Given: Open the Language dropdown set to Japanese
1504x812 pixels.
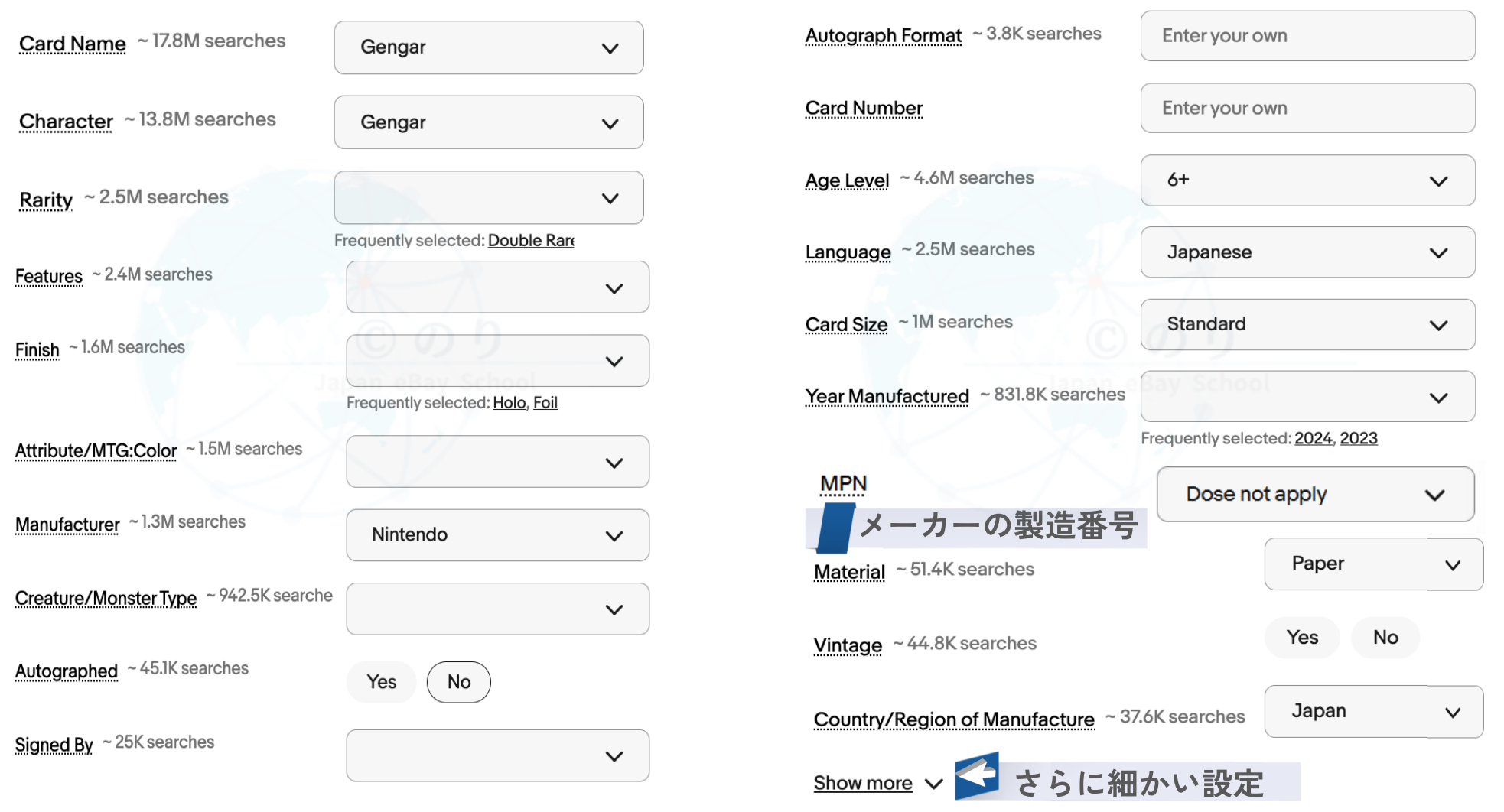Looking at the screenshot, I should pyautogui.click(x=1307, y=252).
